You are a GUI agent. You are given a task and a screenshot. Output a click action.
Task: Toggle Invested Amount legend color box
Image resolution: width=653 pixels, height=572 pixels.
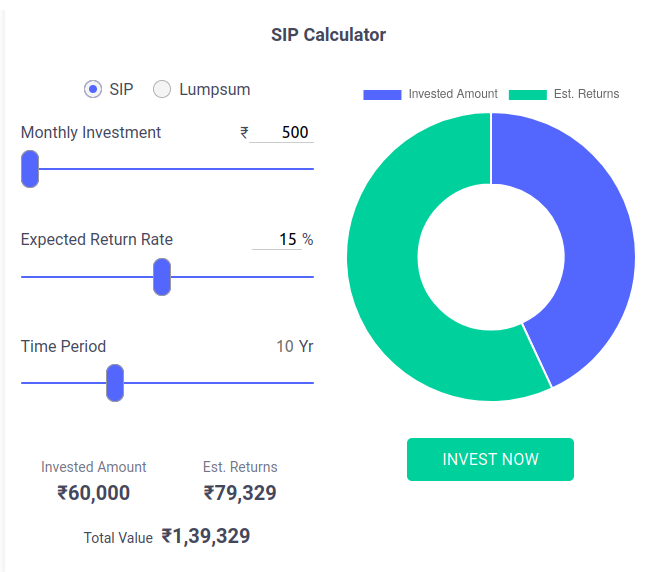382,94
